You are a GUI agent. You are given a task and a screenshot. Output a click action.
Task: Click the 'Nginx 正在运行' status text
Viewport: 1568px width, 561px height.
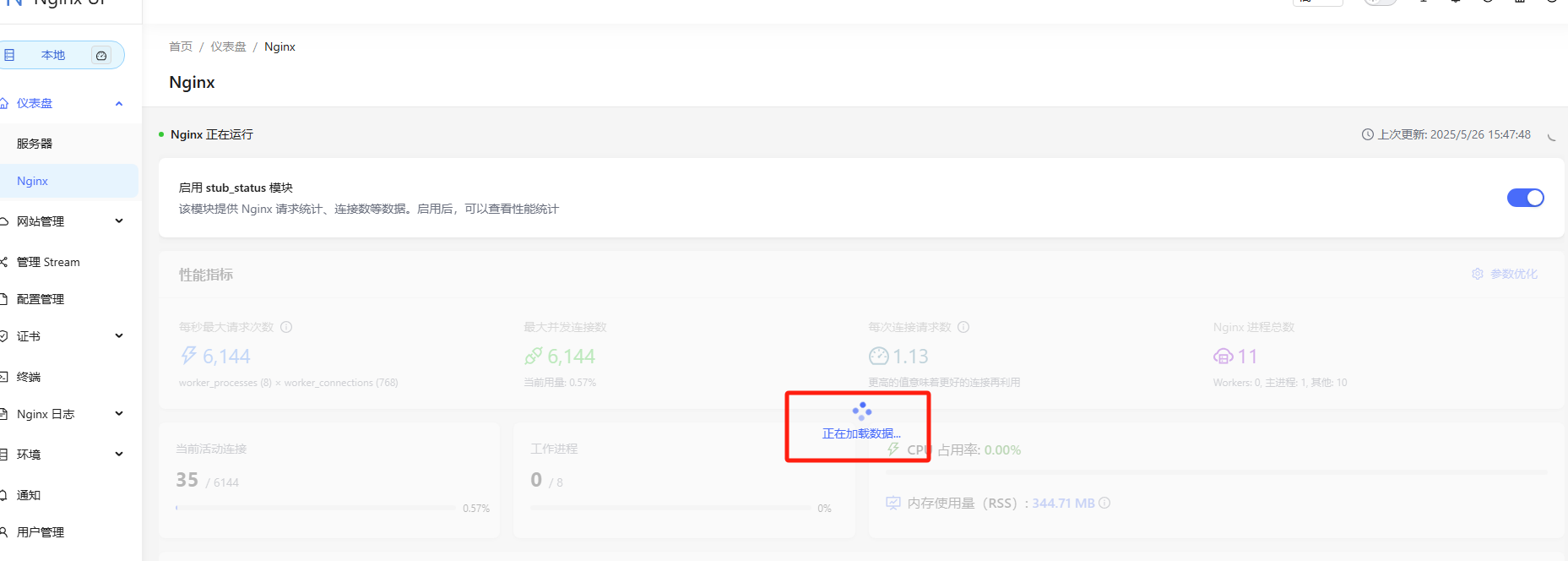[x=212, y=134]
